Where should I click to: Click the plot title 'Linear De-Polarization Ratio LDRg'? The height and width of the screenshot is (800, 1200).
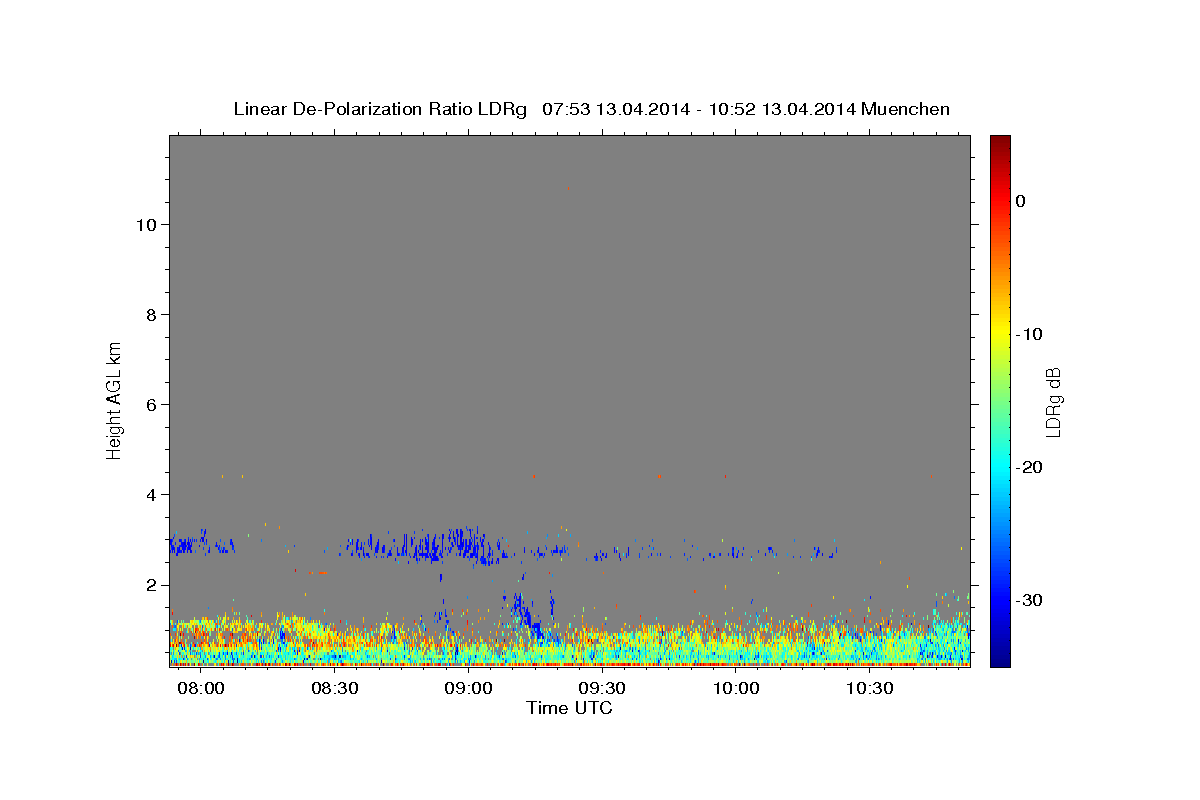(x=380, y=109)
